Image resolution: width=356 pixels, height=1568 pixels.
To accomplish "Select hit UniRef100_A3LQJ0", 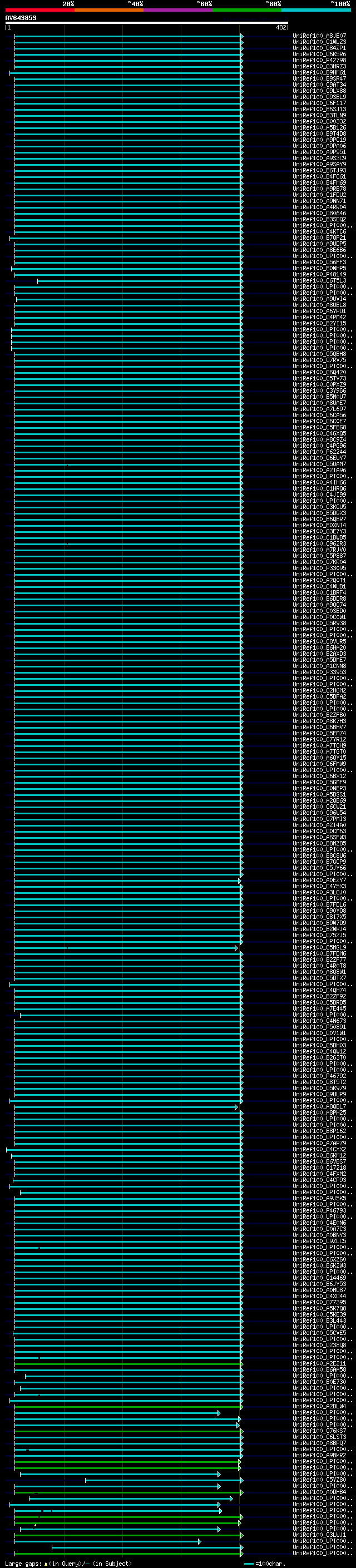I will pyautogui.click(x=319, y=892).
